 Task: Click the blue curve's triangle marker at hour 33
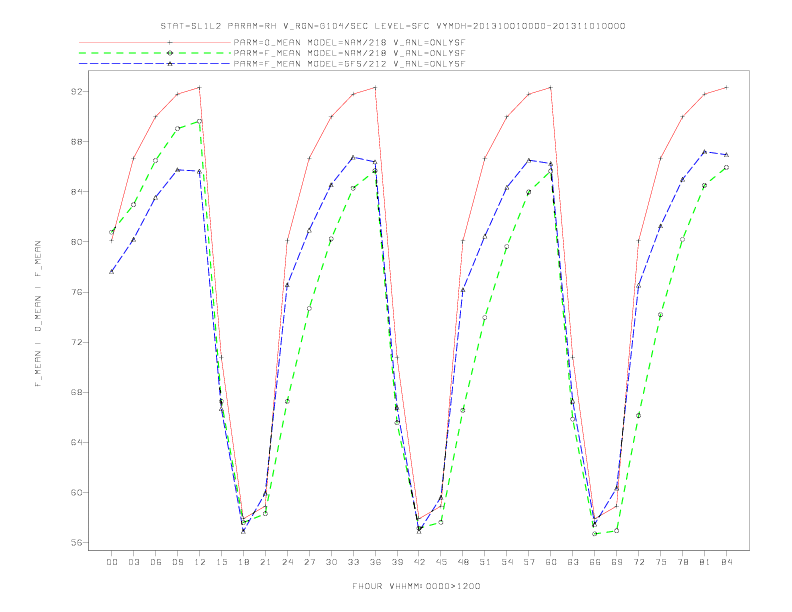click(x=353, y=157)
